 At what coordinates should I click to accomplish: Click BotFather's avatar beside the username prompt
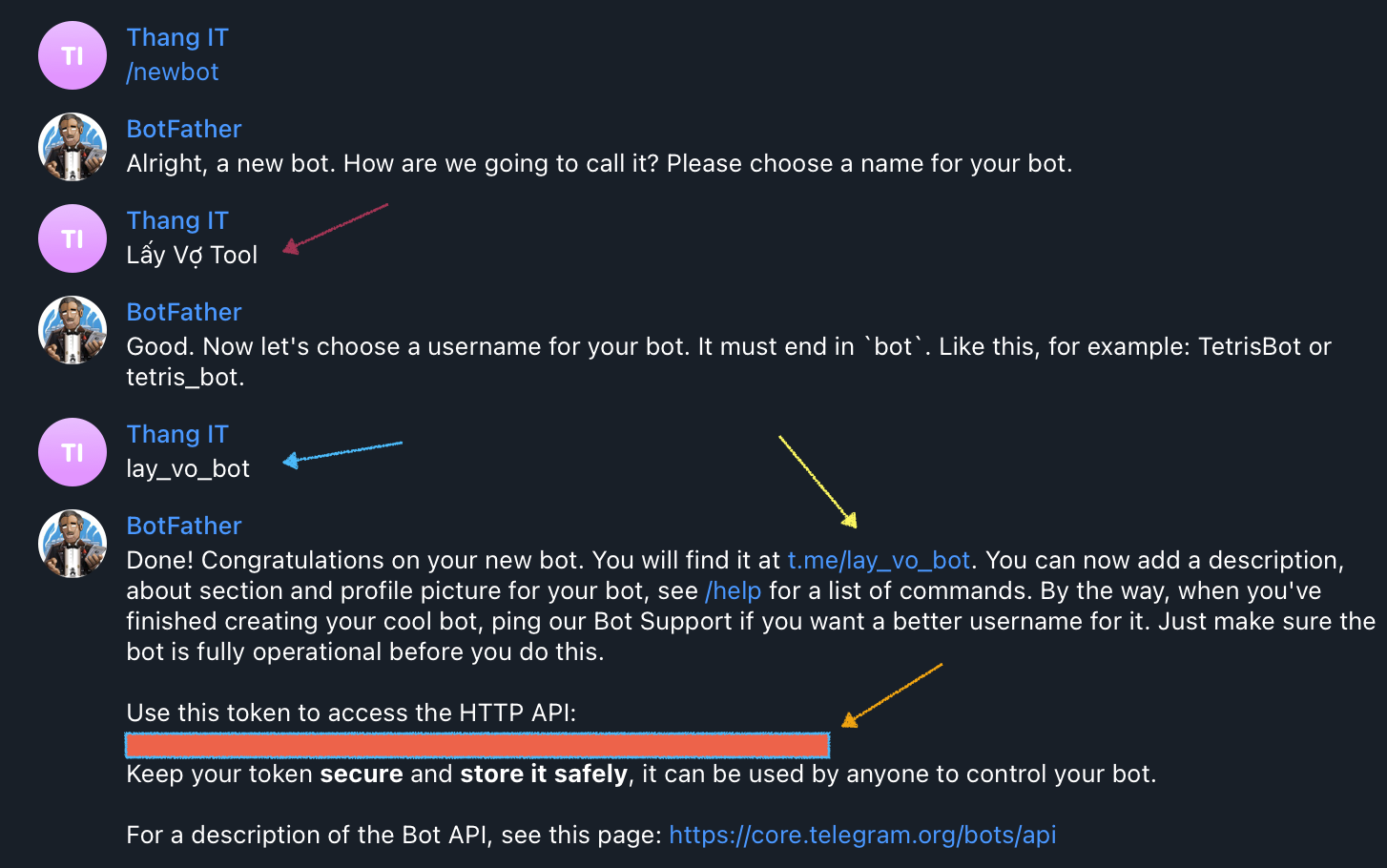[x=72, y=329]
